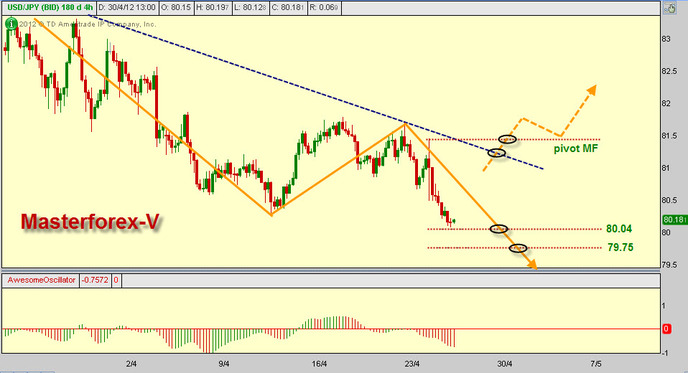Viewport: 688px width, 373px height.
Task: Open the AwesomeOscillator study label
Action: (x=41, y=280)
